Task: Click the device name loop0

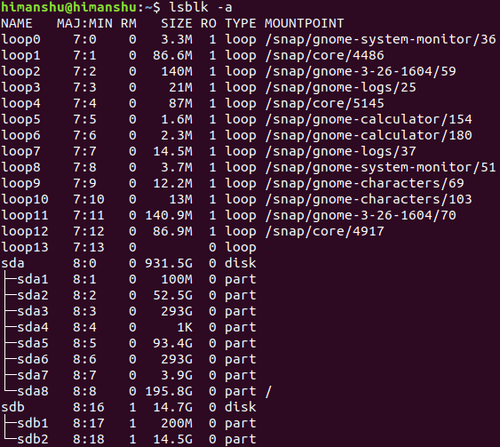Action: [x=21, y=39]
